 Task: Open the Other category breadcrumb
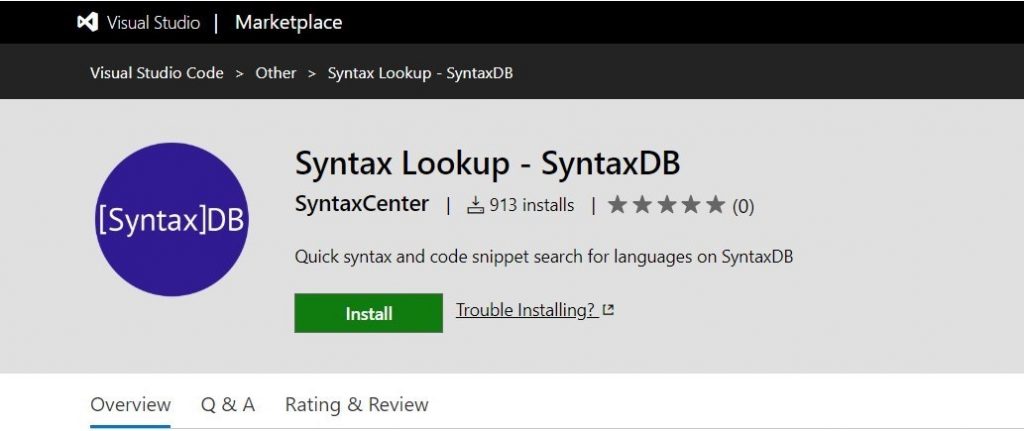click(276, 73)
